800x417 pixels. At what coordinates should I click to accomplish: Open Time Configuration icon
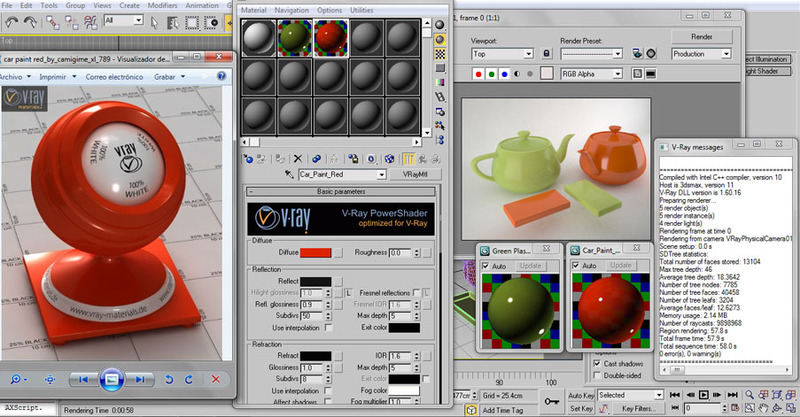coord(735,408)
